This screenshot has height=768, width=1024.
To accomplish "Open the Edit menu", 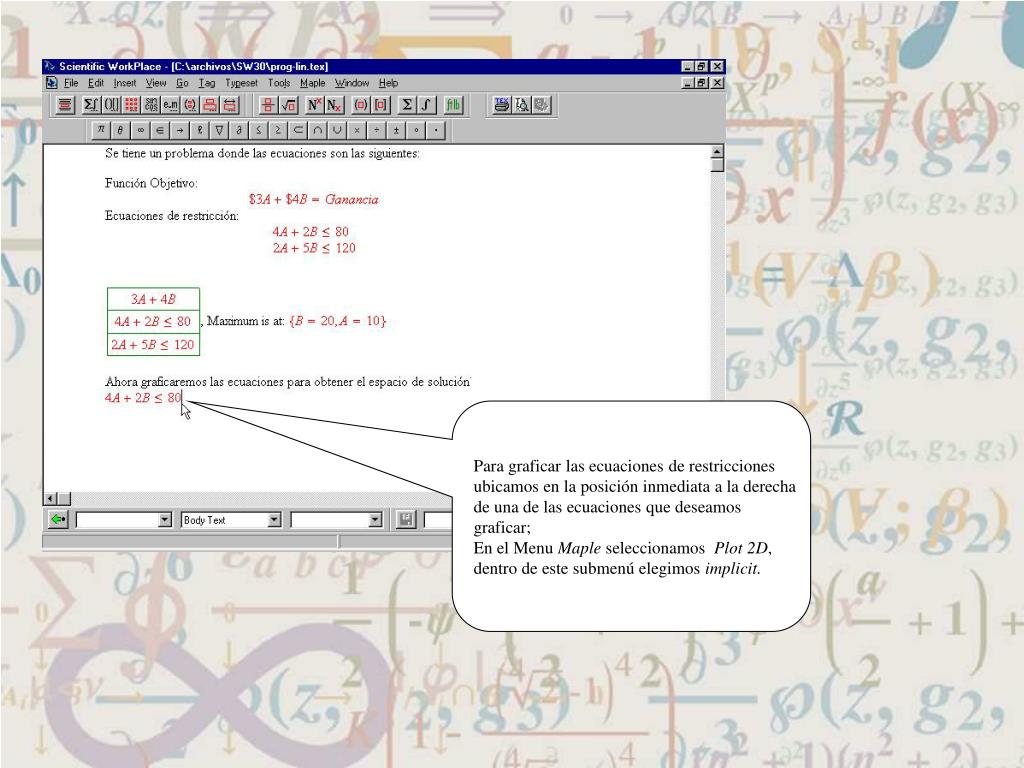I will tap(96, 83).
